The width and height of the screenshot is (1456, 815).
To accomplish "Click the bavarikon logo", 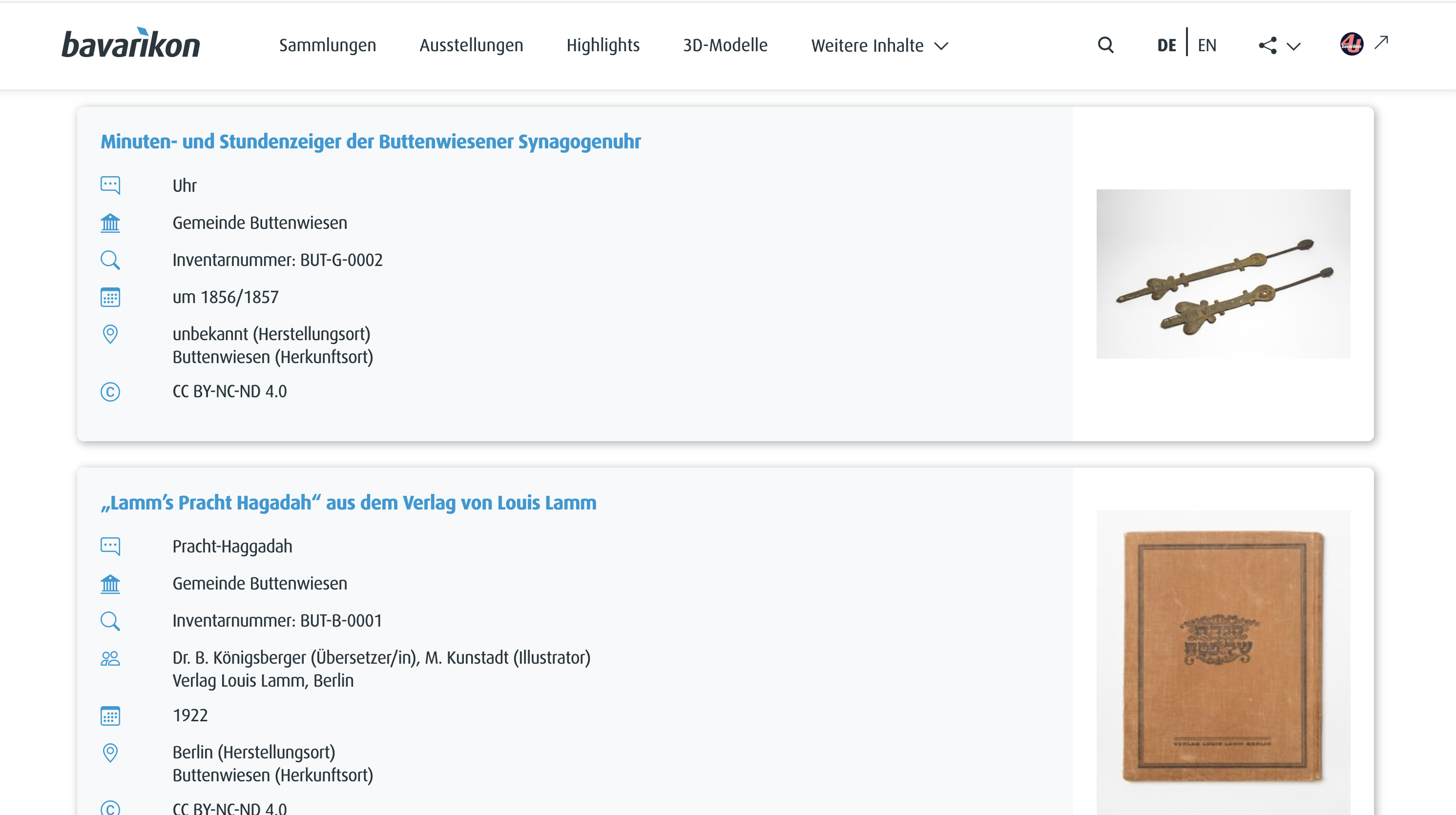I will [x=130, y=44].
